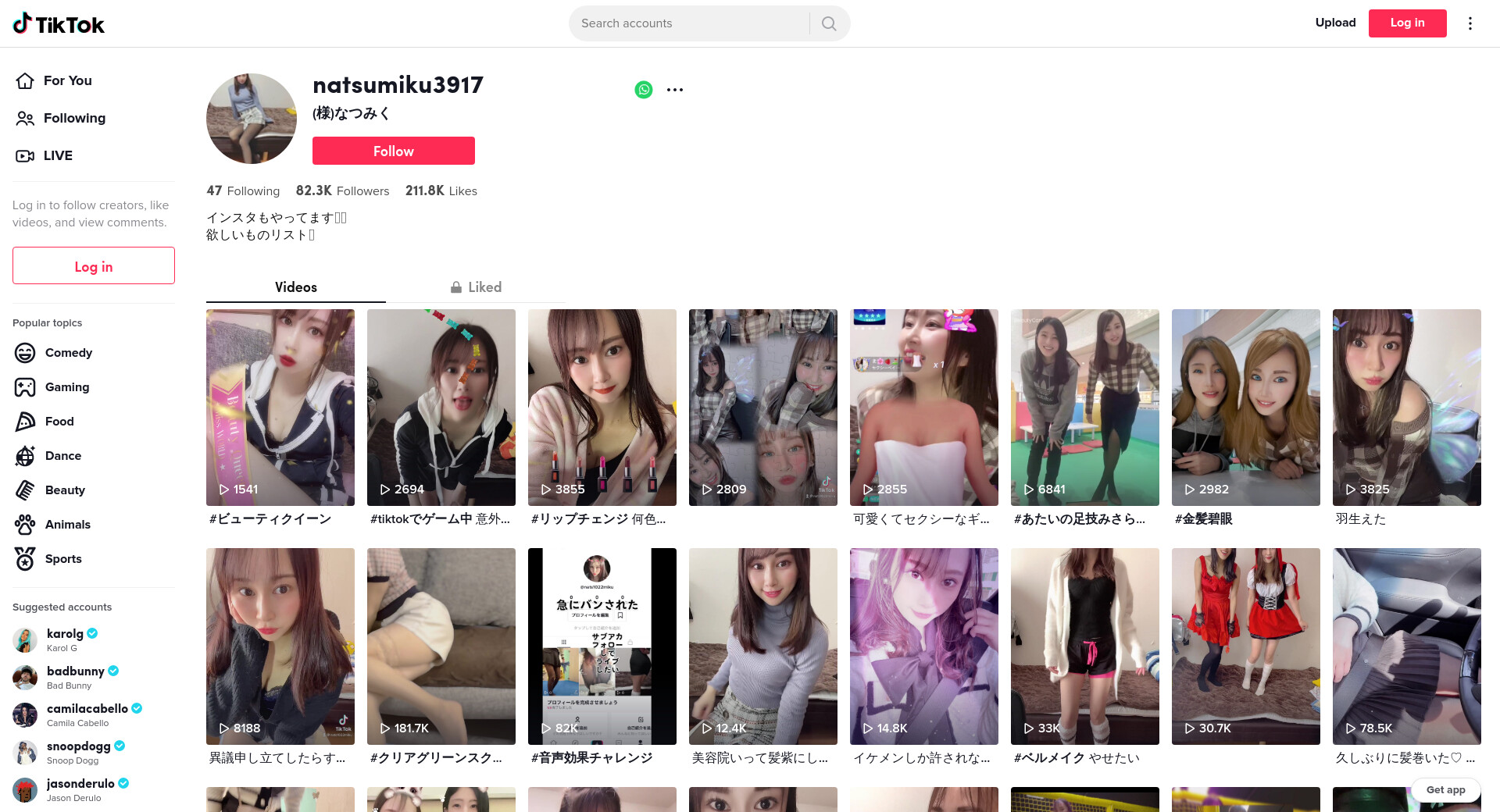Click the Following people icon

[25, 118]
